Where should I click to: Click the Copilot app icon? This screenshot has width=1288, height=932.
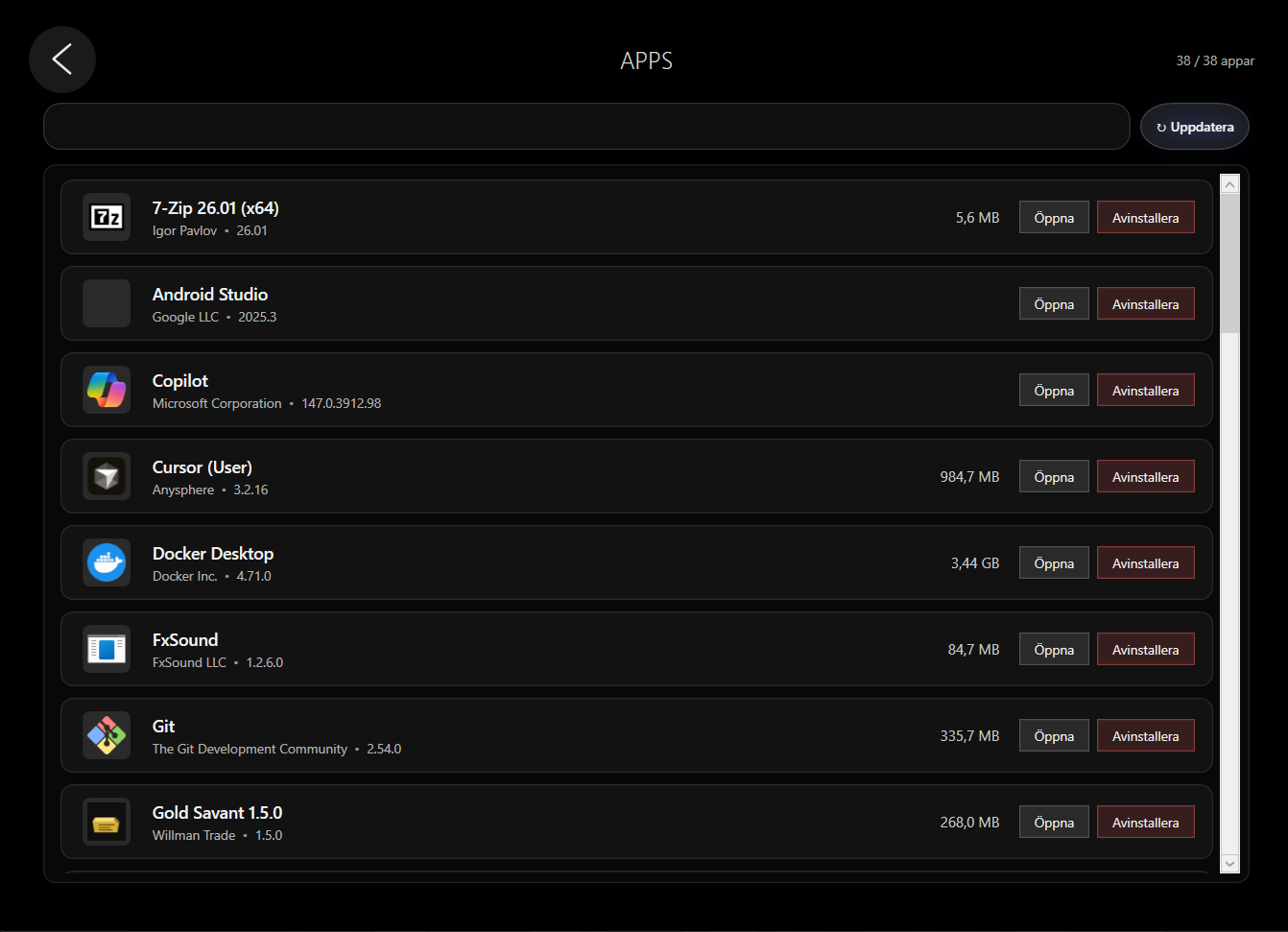(107, 390)
